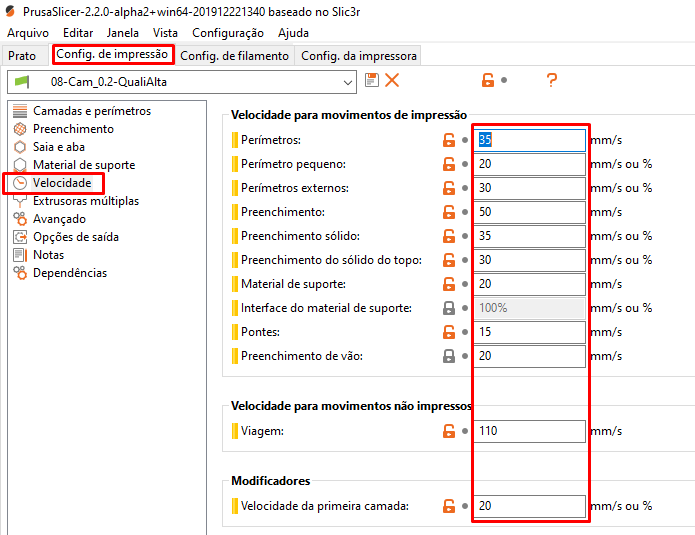Image resolution: width=695 pixels, height=535 pixels.
Task: Open the Janela menu
Action: tap(123, 33)
